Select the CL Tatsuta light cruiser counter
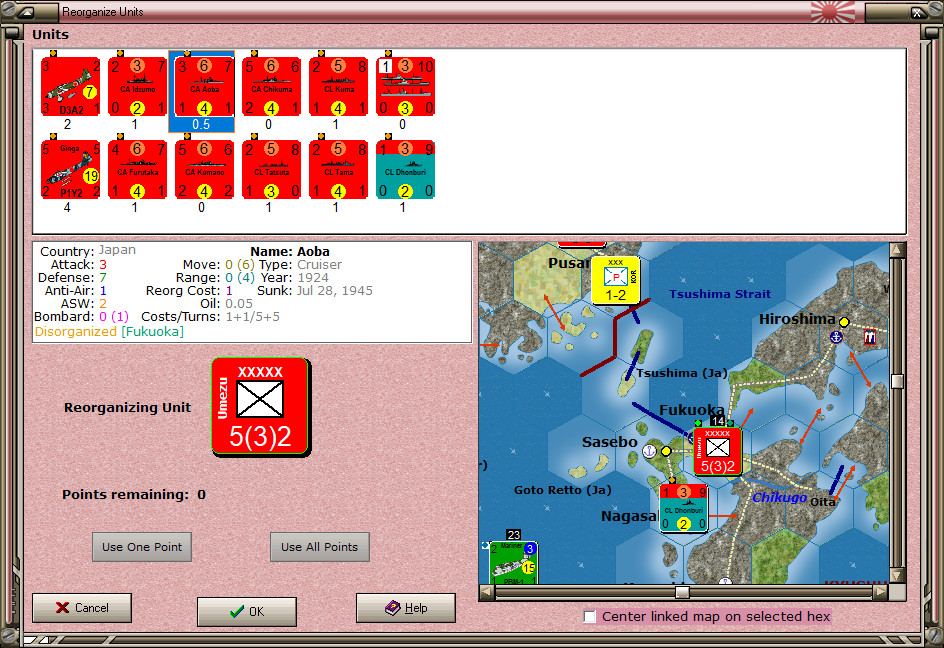Screen dimensions: 944x648 pos(272,169)
